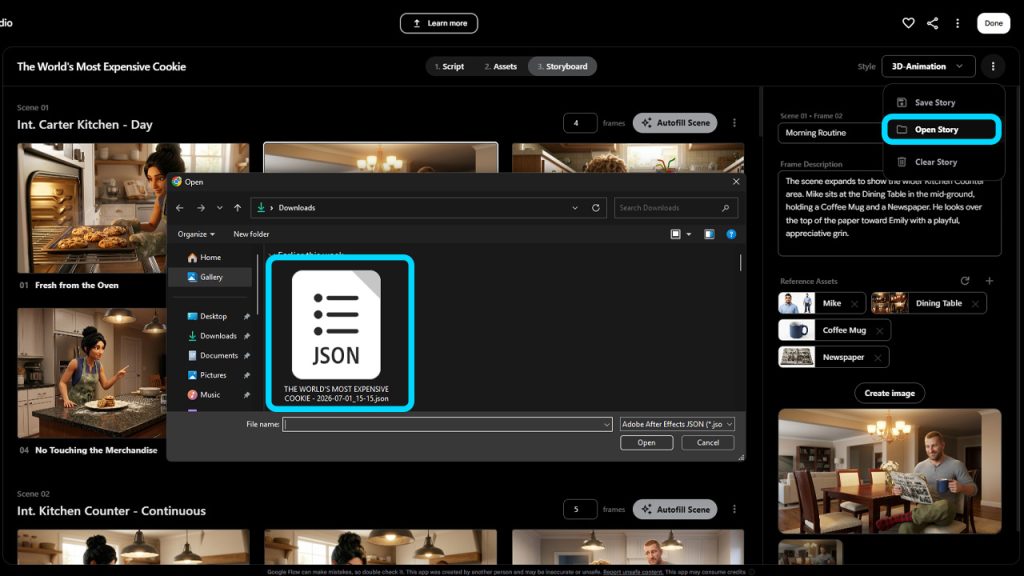Open the file dialog help icon
This screenshot has width=1024, height=576.
tap(731, 234)
